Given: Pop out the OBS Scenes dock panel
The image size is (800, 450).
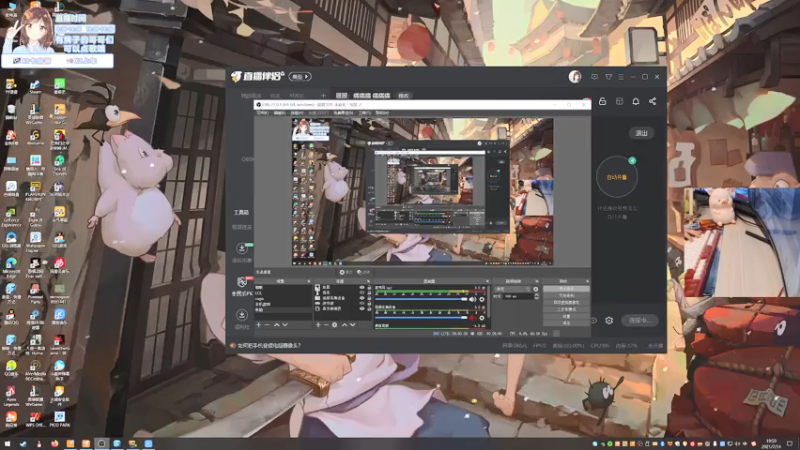Looking at the screenshot, I should pyautogui.click(x=309, y=281).
